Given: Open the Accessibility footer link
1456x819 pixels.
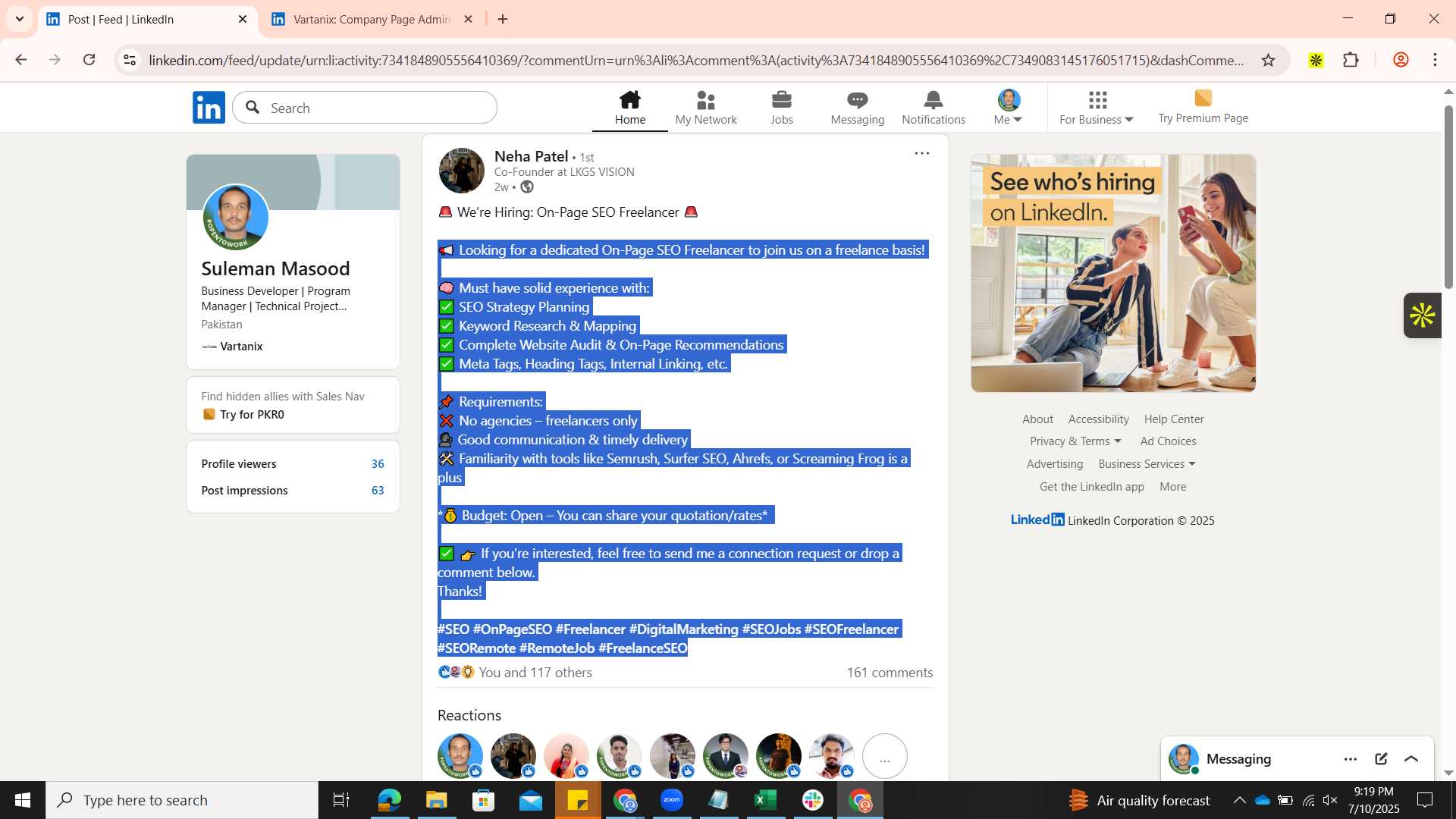Looking at the screenshot, I should tap(1098, 419).
